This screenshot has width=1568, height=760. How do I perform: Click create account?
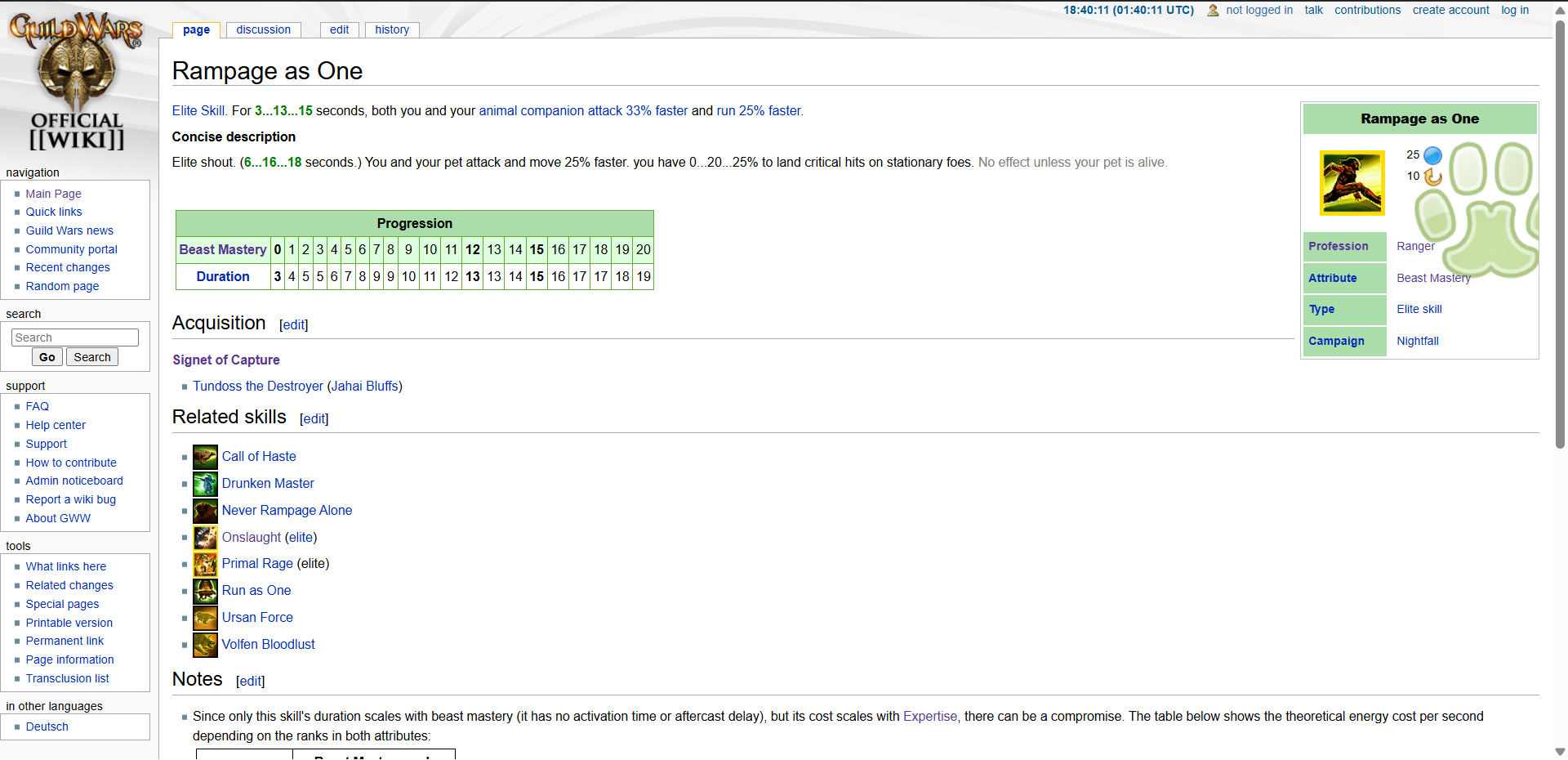pyautogui.click(x=1450, y=10)
